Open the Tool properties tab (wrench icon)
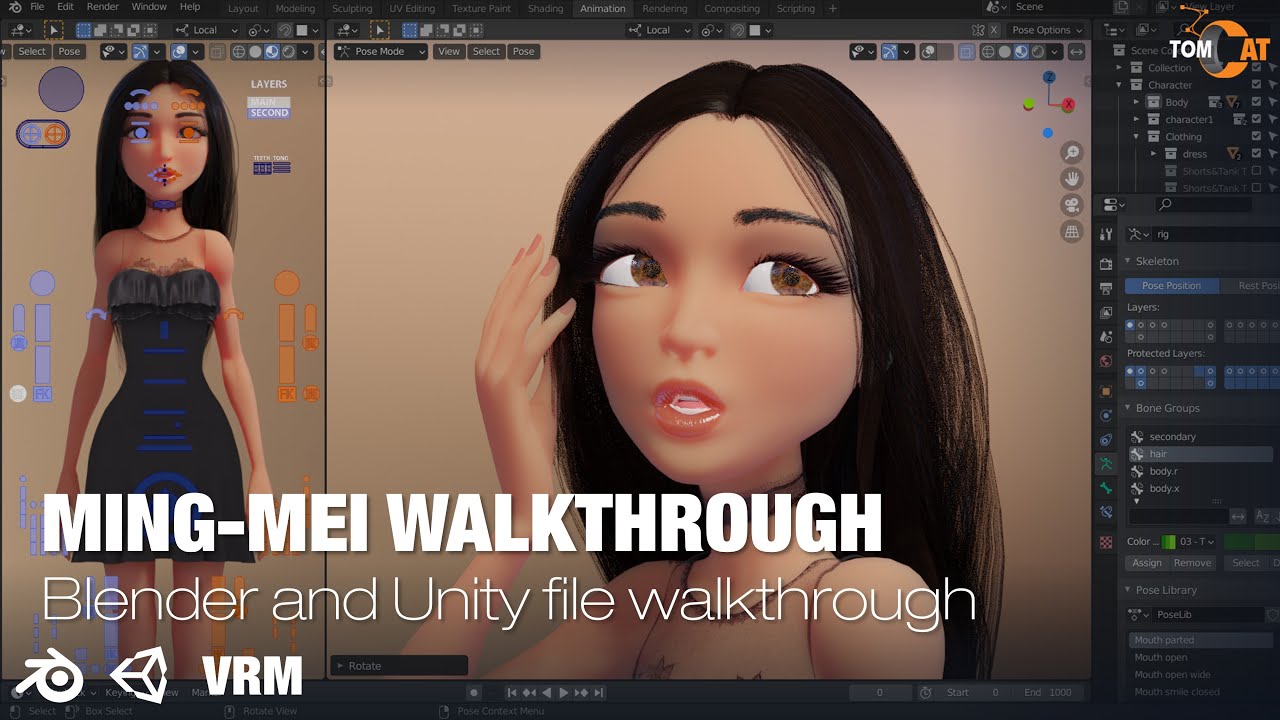Screen dimensions: 1280x720 coord(1106,234)
